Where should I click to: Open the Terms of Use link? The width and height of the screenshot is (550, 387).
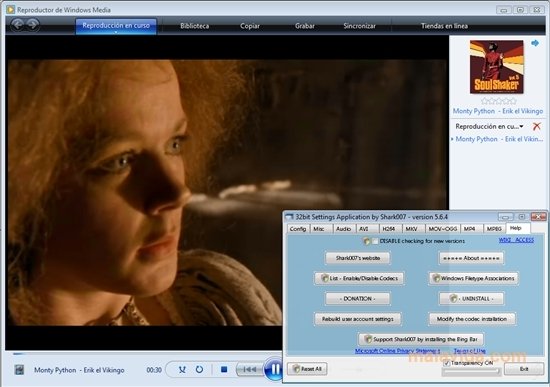click(x=470, y=351)
